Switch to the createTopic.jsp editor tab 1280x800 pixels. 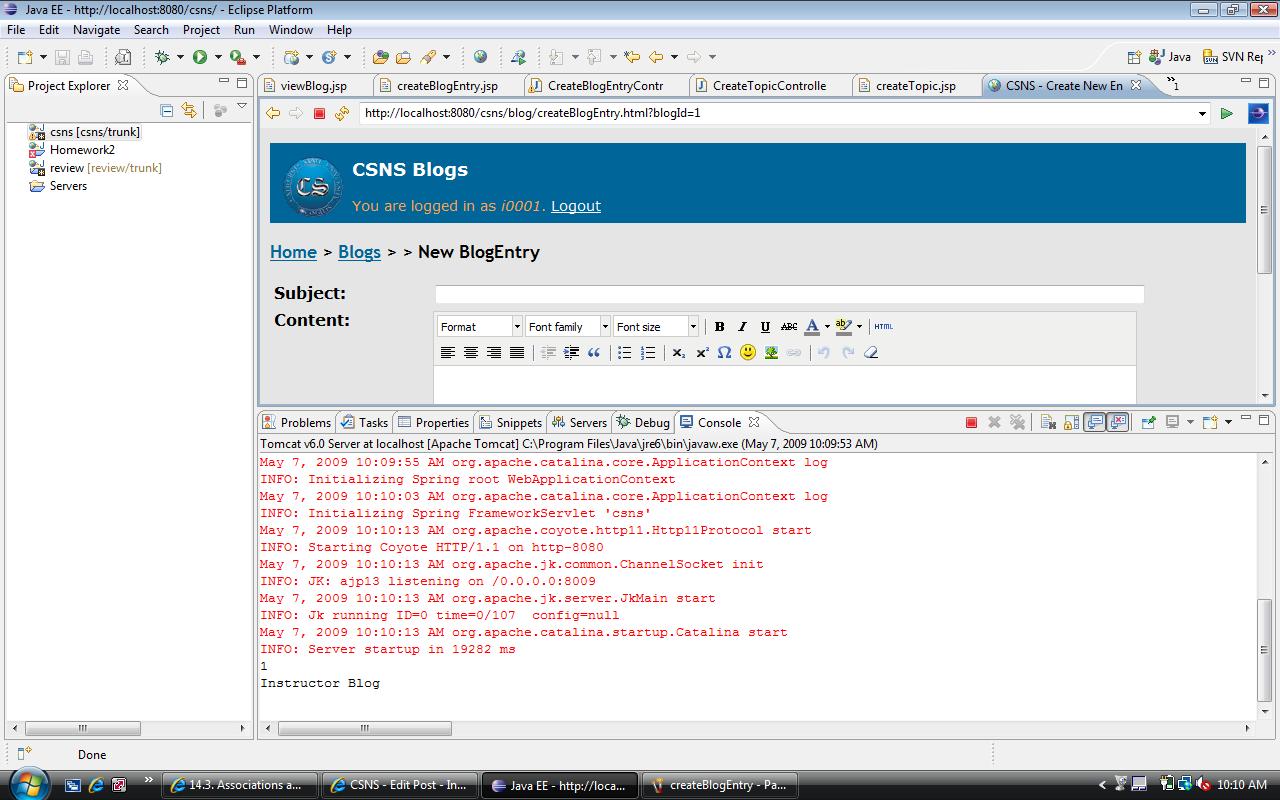point(914,86)
